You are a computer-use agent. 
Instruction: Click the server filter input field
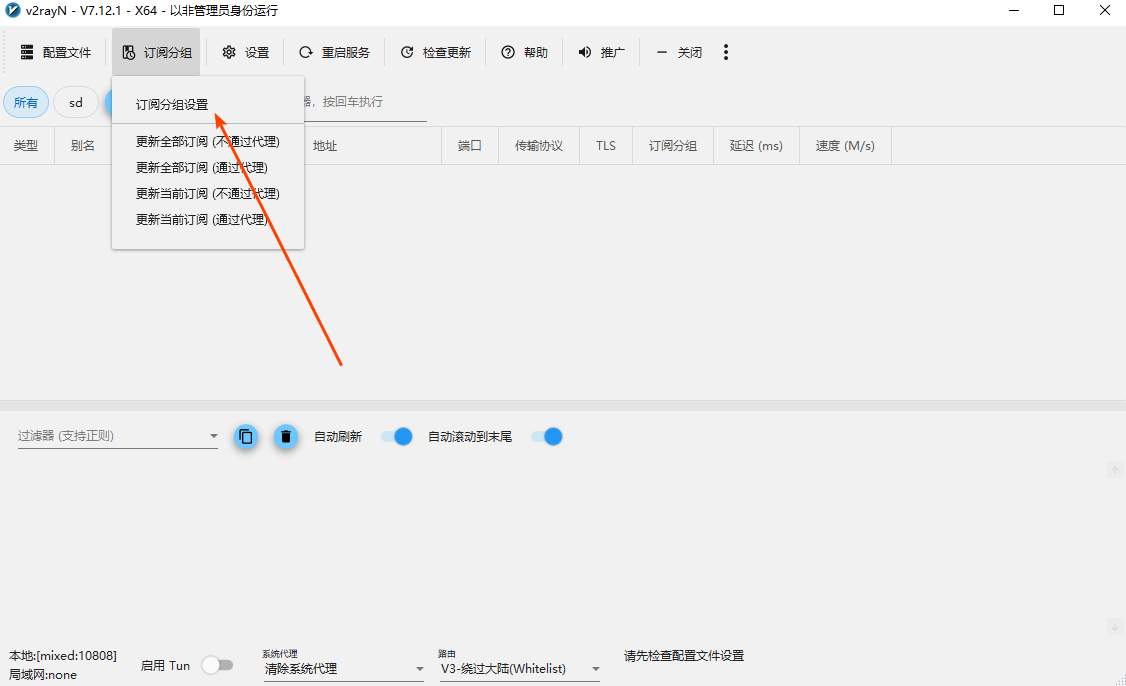coord(366,102)
